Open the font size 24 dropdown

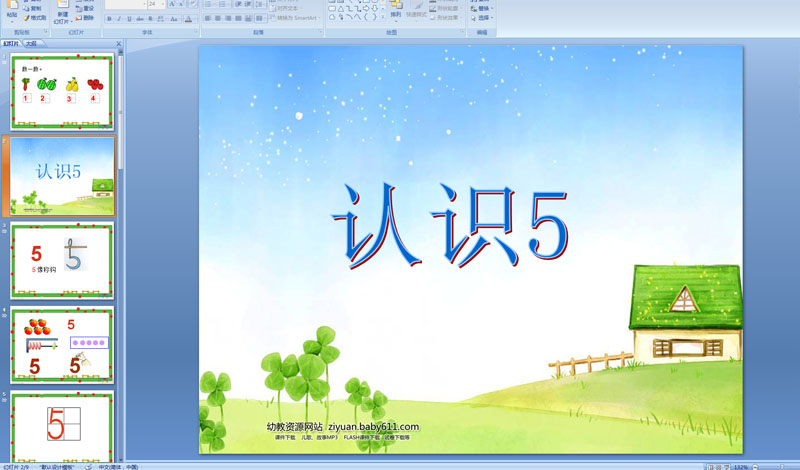click(x=163, y=4)
